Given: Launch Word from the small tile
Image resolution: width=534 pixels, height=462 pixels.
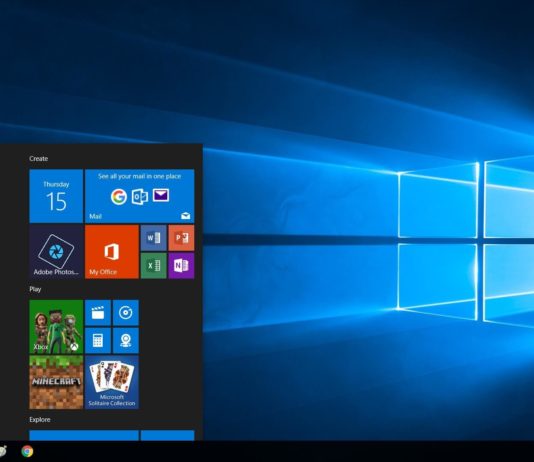Looking at the screenshot, I should click(154, 238).
